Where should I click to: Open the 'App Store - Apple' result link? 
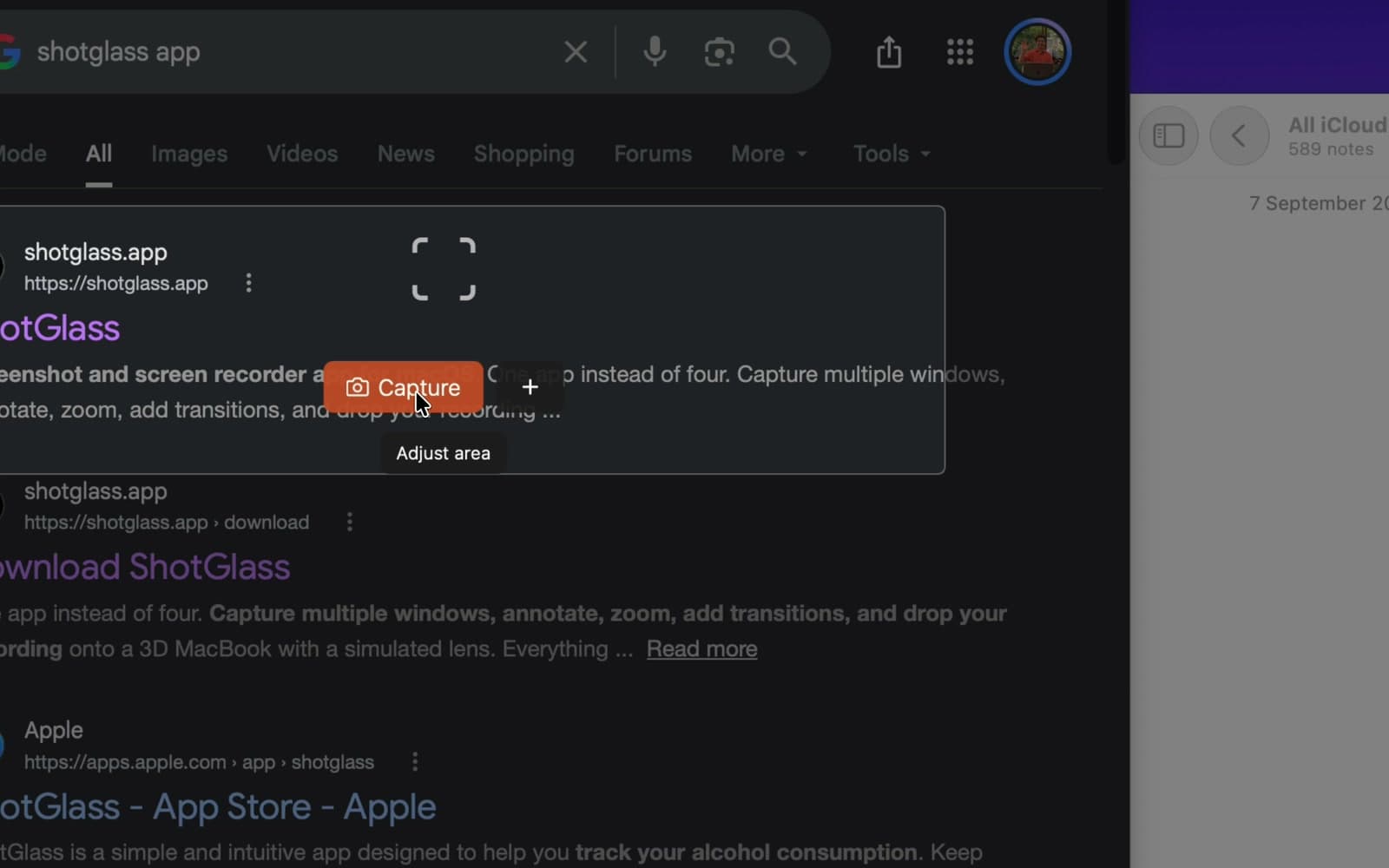[218, 807]
